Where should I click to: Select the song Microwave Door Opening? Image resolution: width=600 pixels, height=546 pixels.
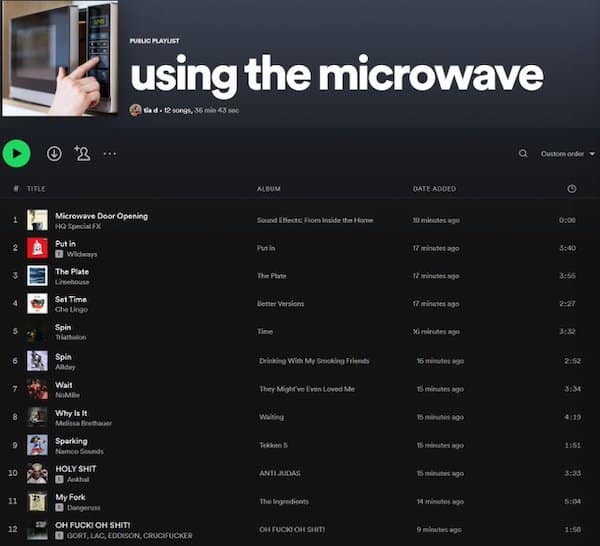pyautogui.click(x=101, y=216)
